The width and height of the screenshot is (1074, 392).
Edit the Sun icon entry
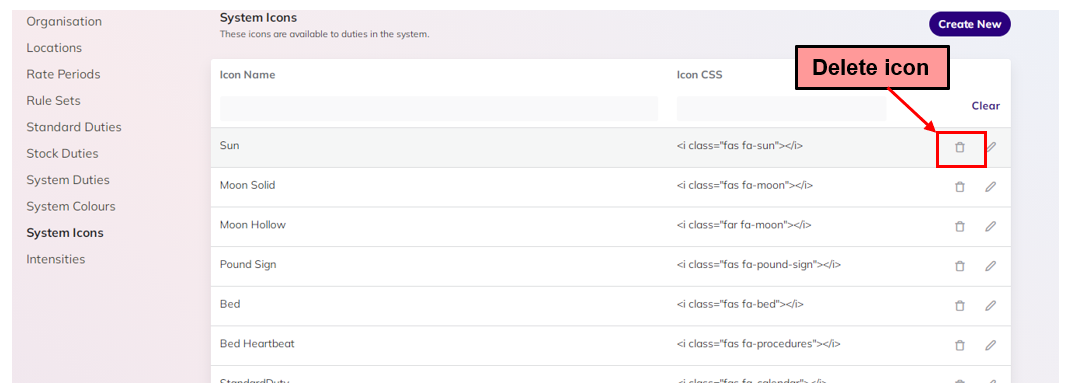point(990,147)
